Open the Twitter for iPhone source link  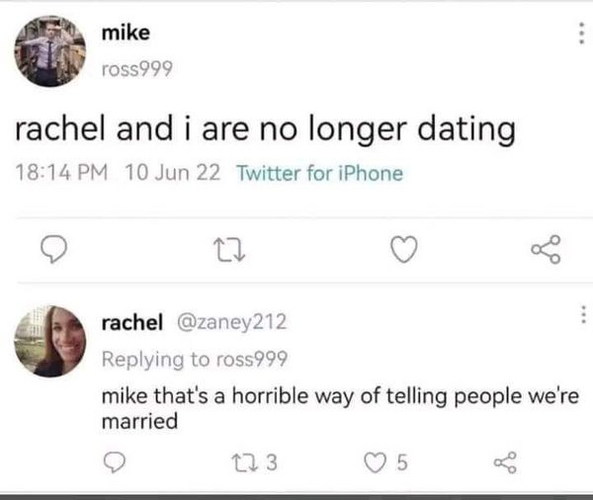point(320,174)
